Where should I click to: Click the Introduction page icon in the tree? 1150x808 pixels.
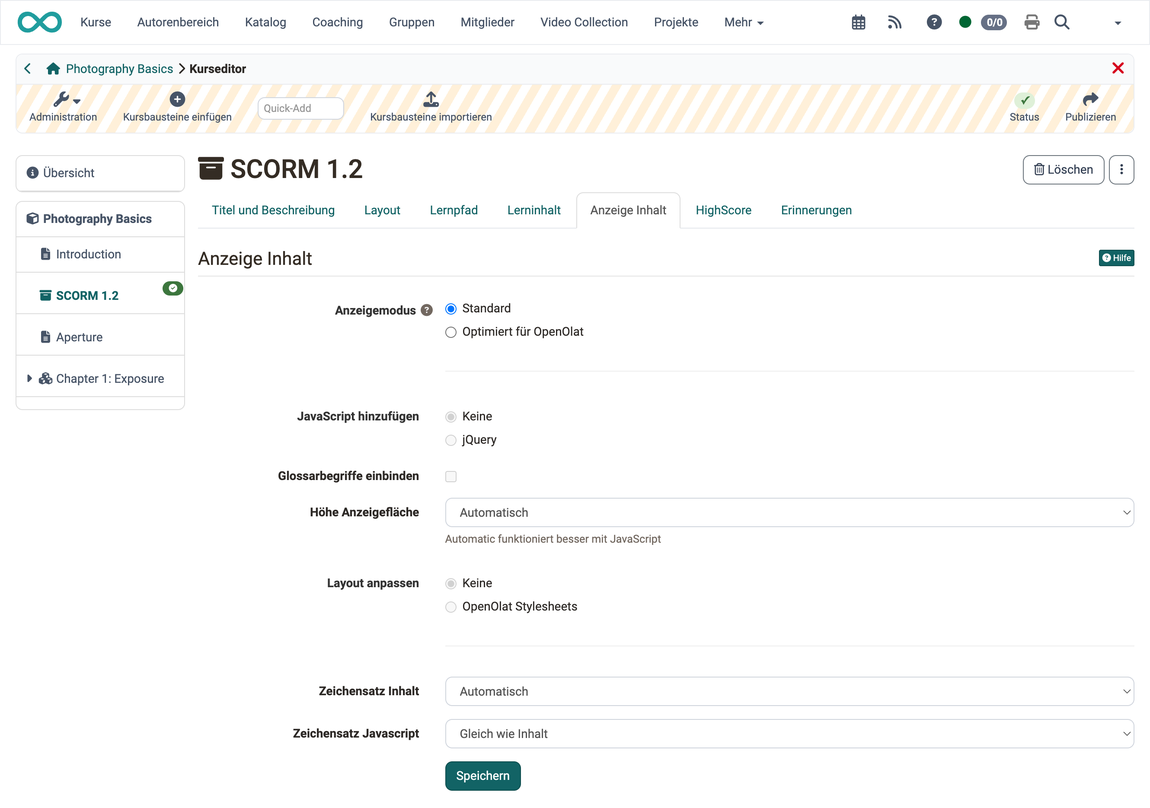(45, 254)
